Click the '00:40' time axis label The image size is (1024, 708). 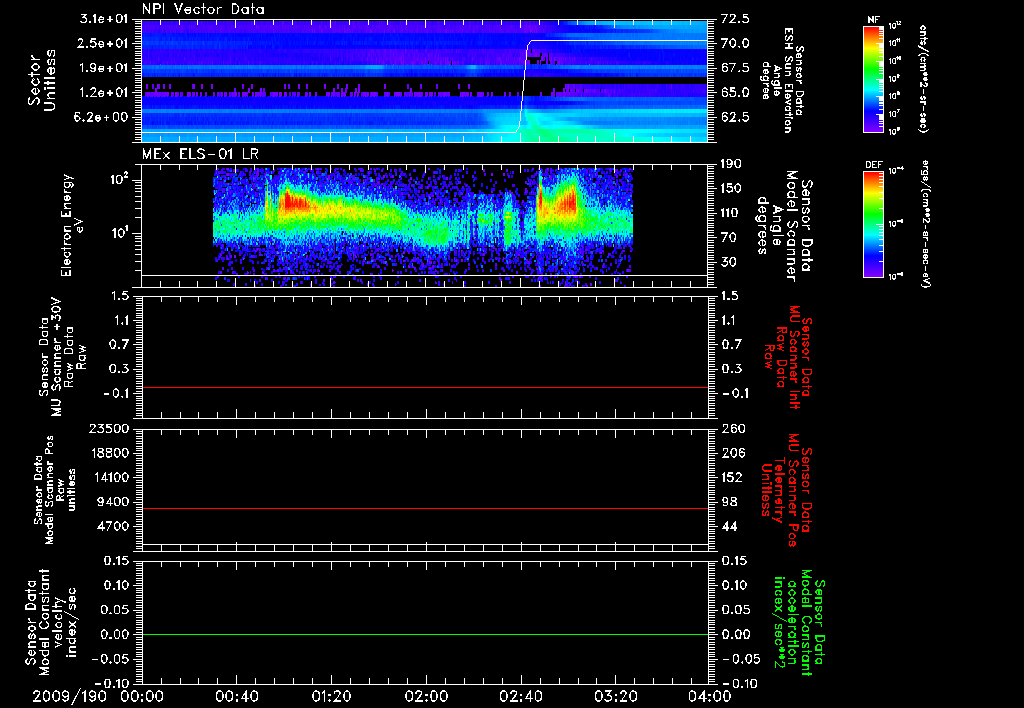click(236, 696)
